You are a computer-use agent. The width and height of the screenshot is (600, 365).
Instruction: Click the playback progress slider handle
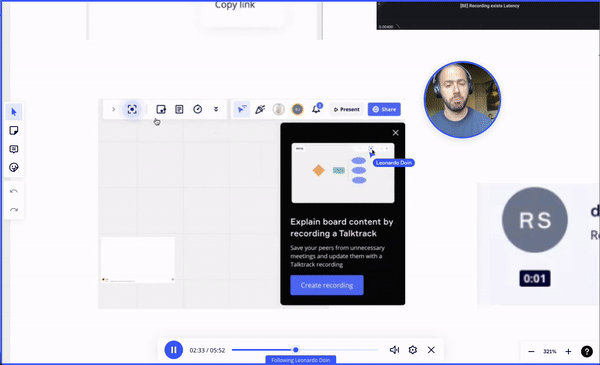click(295, 350)
